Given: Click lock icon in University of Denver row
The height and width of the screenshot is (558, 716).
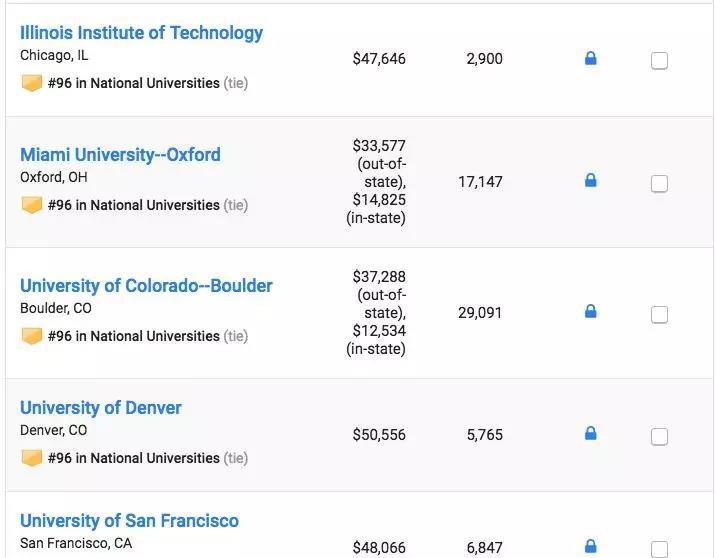Looking at the screenshot, I should 590,434.
